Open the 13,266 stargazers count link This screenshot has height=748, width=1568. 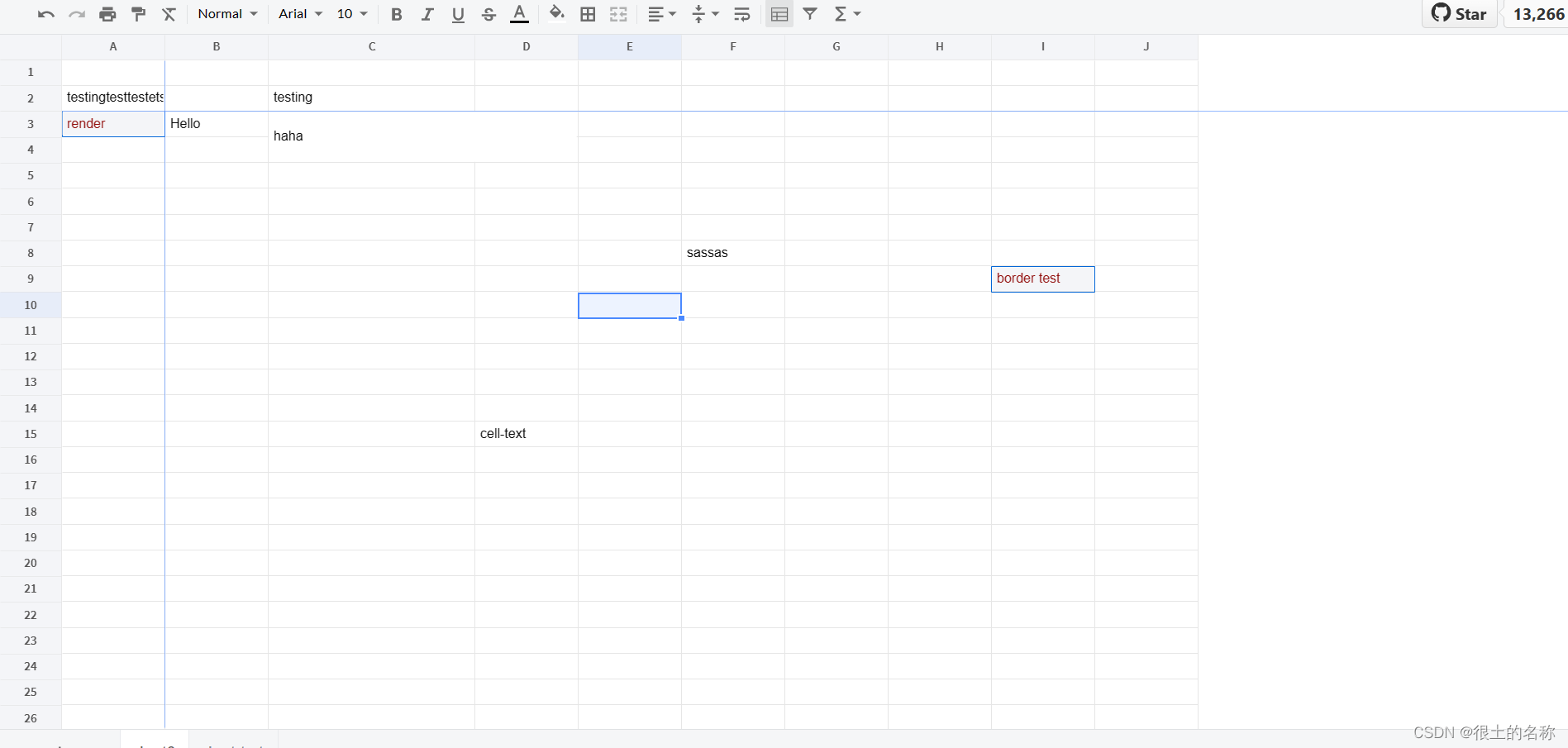1538,14
